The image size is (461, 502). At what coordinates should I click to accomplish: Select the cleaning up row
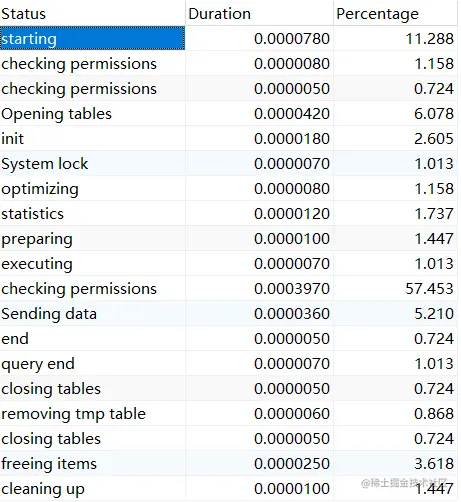coord(229,488)
